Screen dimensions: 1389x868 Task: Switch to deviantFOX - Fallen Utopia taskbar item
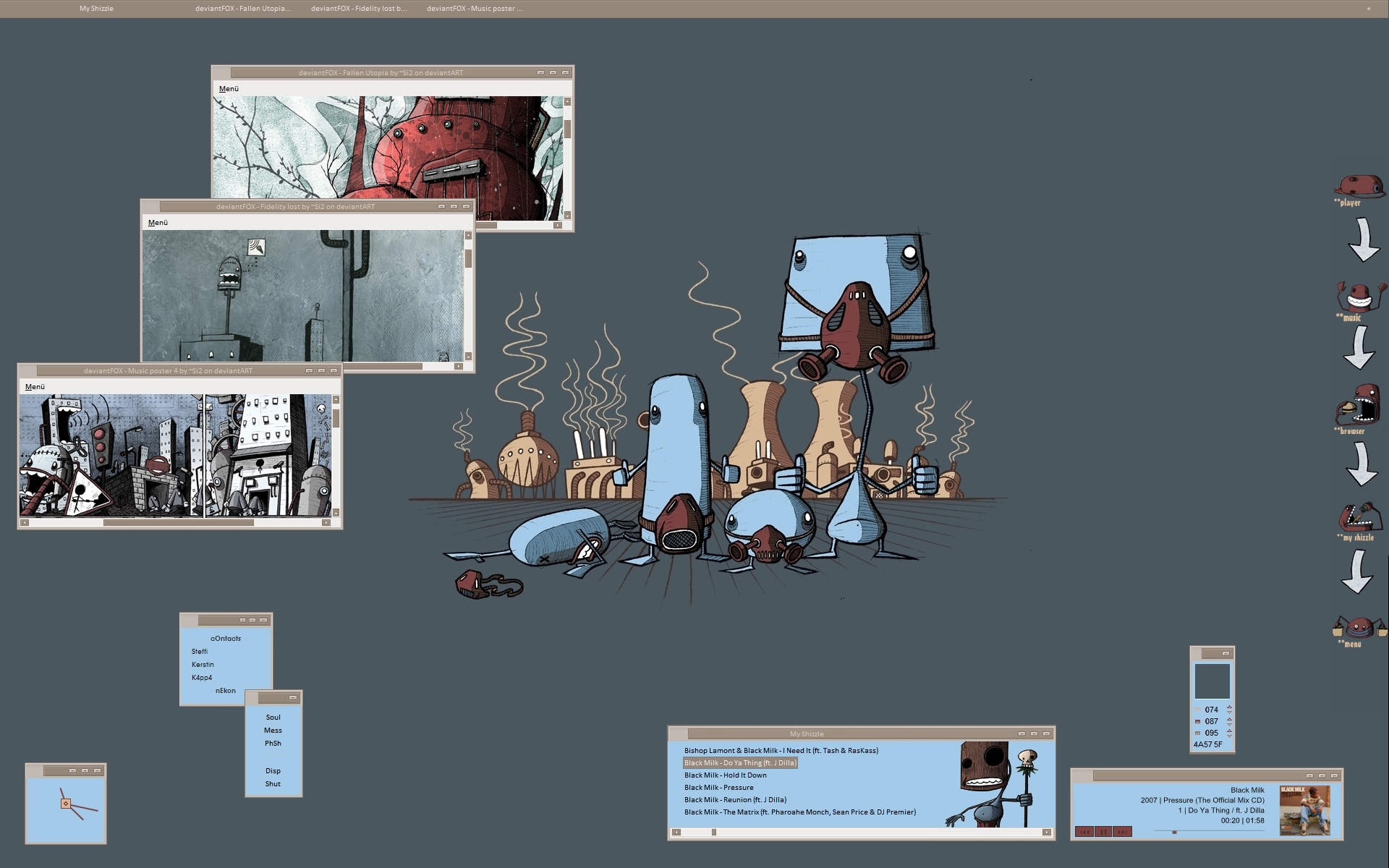[243, 9]
